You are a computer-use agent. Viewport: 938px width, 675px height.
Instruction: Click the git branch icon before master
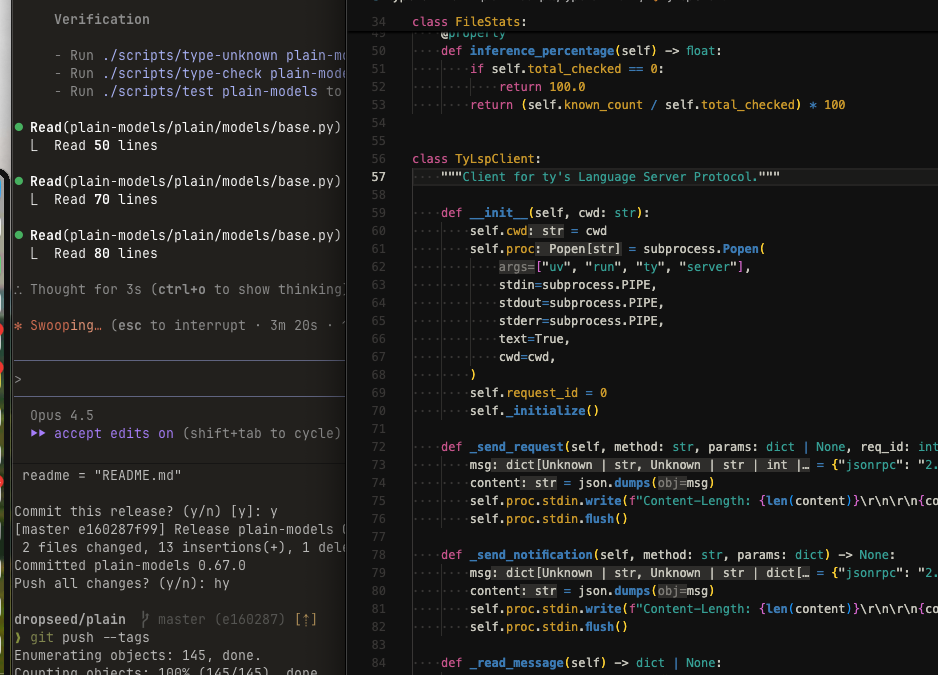pyautogui.click(x=145, y=620)
